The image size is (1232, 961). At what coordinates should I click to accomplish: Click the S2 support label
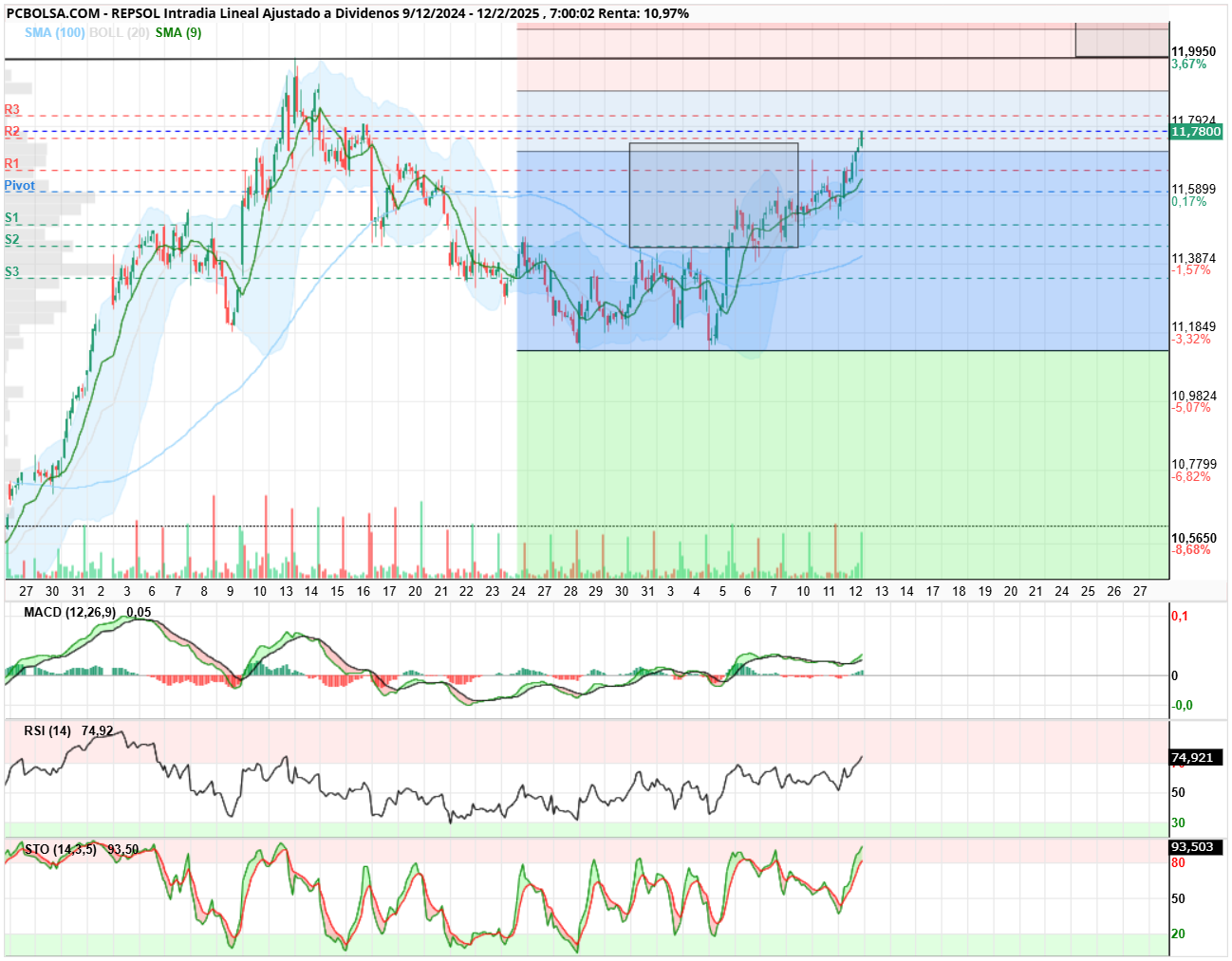(11, 240)
